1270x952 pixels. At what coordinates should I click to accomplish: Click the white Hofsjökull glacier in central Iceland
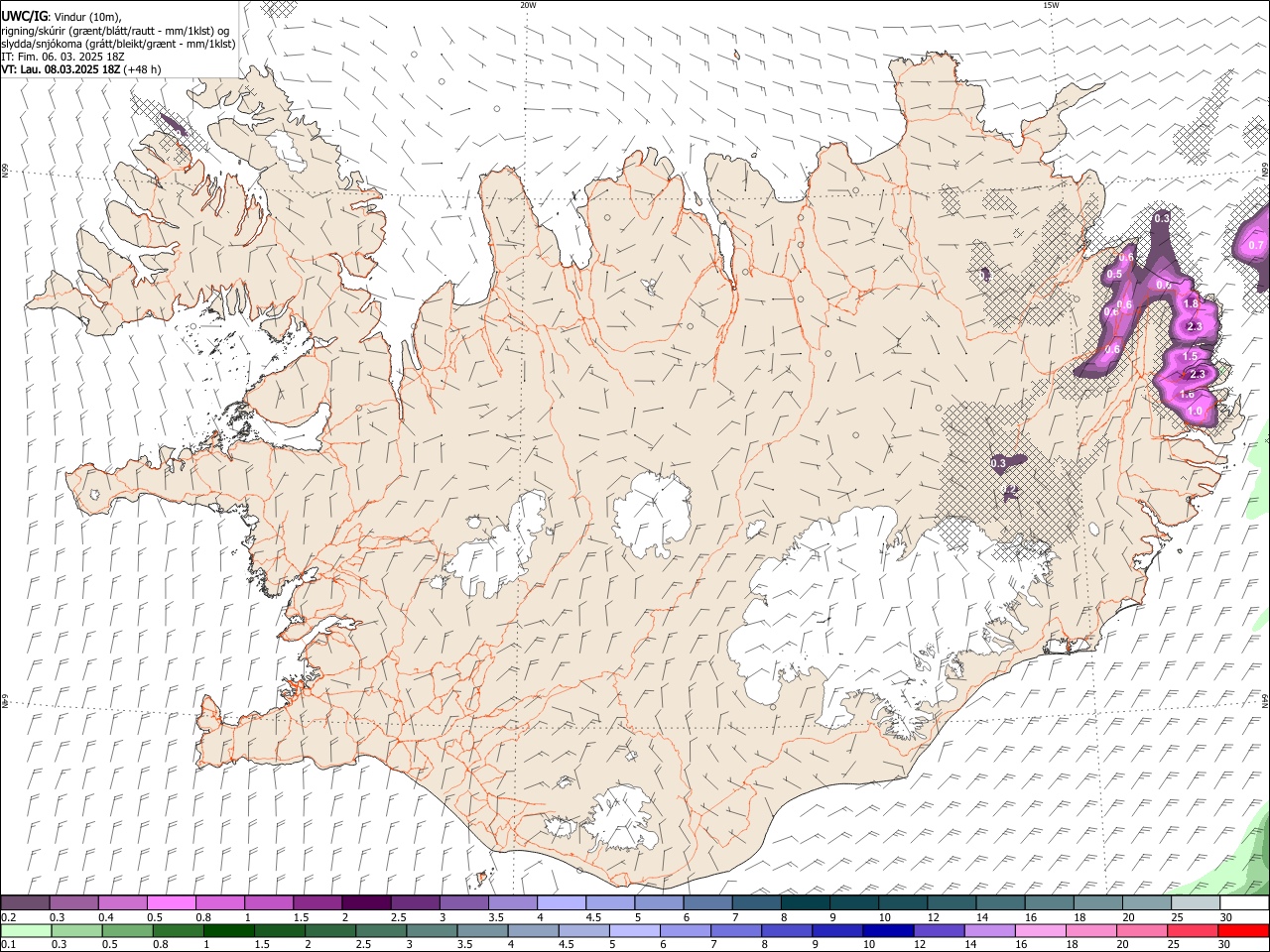point(652,514)
